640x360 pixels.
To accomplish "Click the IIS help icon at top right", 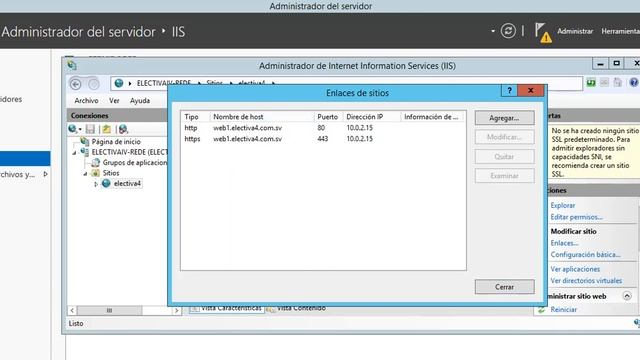I will pyautogui.click(x=634, y=83).
